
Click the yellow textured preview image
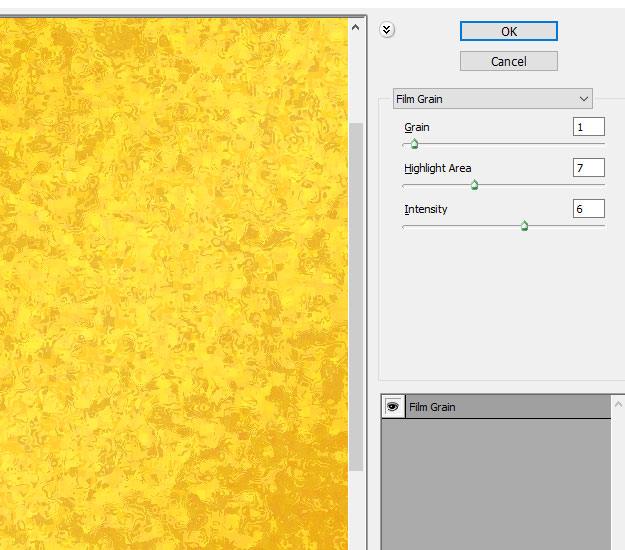[x=170, y=280]
